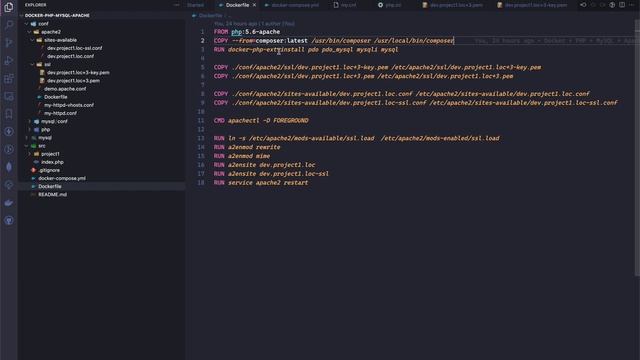Screen dimensions: 640x360
Task: Open the Source Control branch icon
Action: click(x=9, y=42)
